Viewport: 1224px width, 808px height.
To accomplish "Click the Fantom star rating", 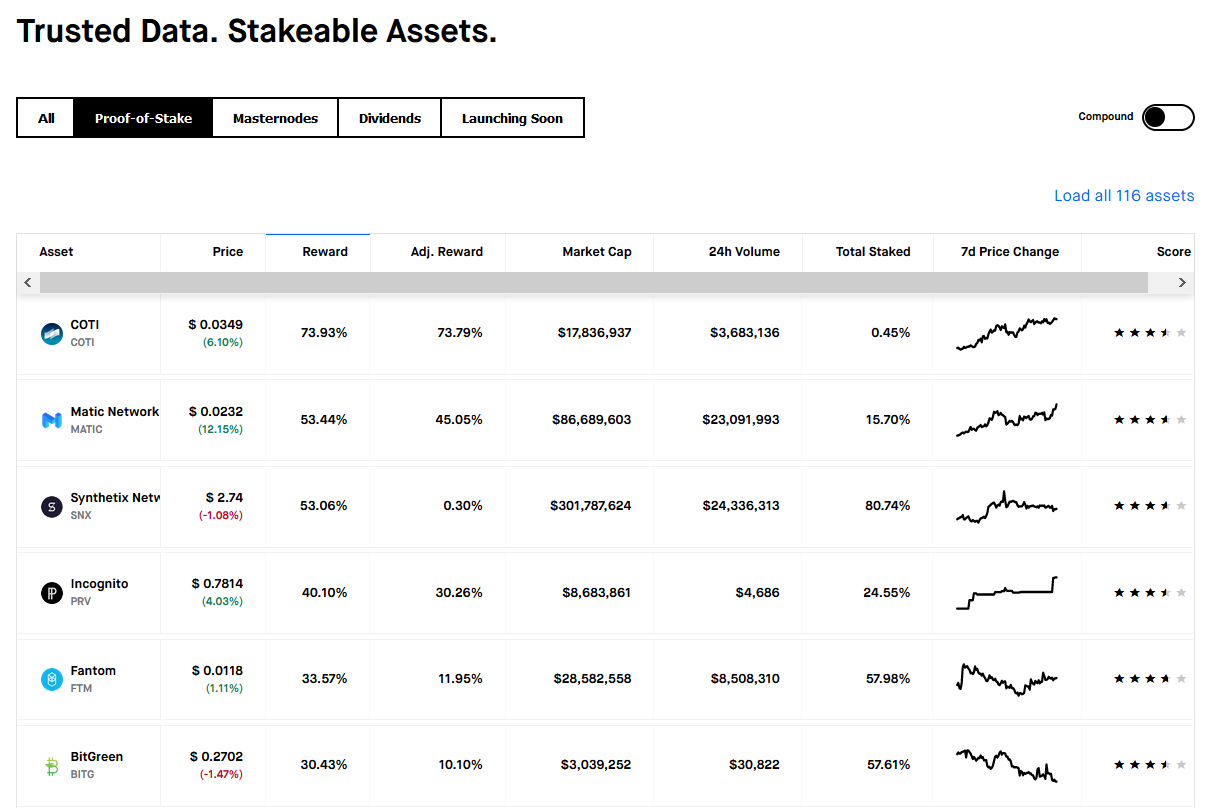I will (x=1150, y=679).
